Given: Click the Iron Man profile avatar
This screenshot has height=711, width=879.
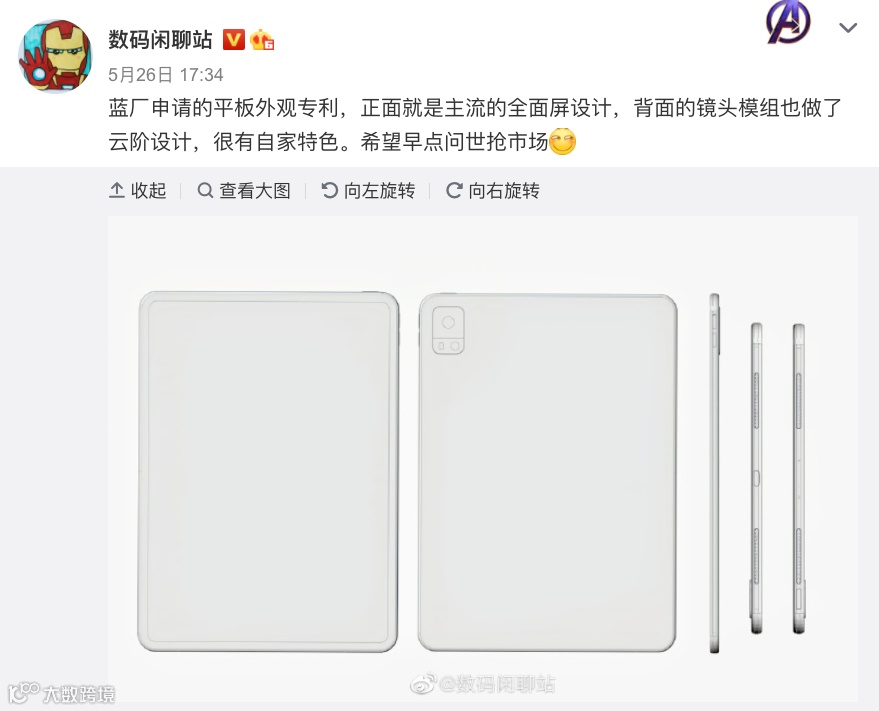Looking at the screenshot, I should click(x=55, y=56).
